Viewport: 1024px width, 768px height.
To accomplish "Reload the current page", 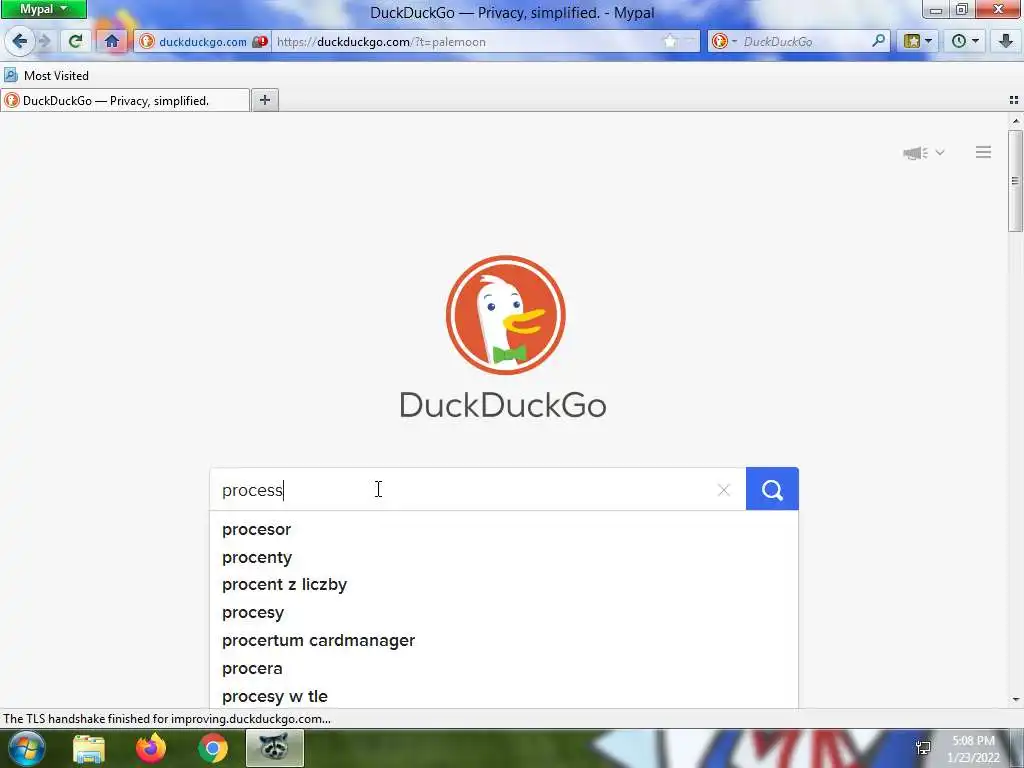I will (76, 42).
